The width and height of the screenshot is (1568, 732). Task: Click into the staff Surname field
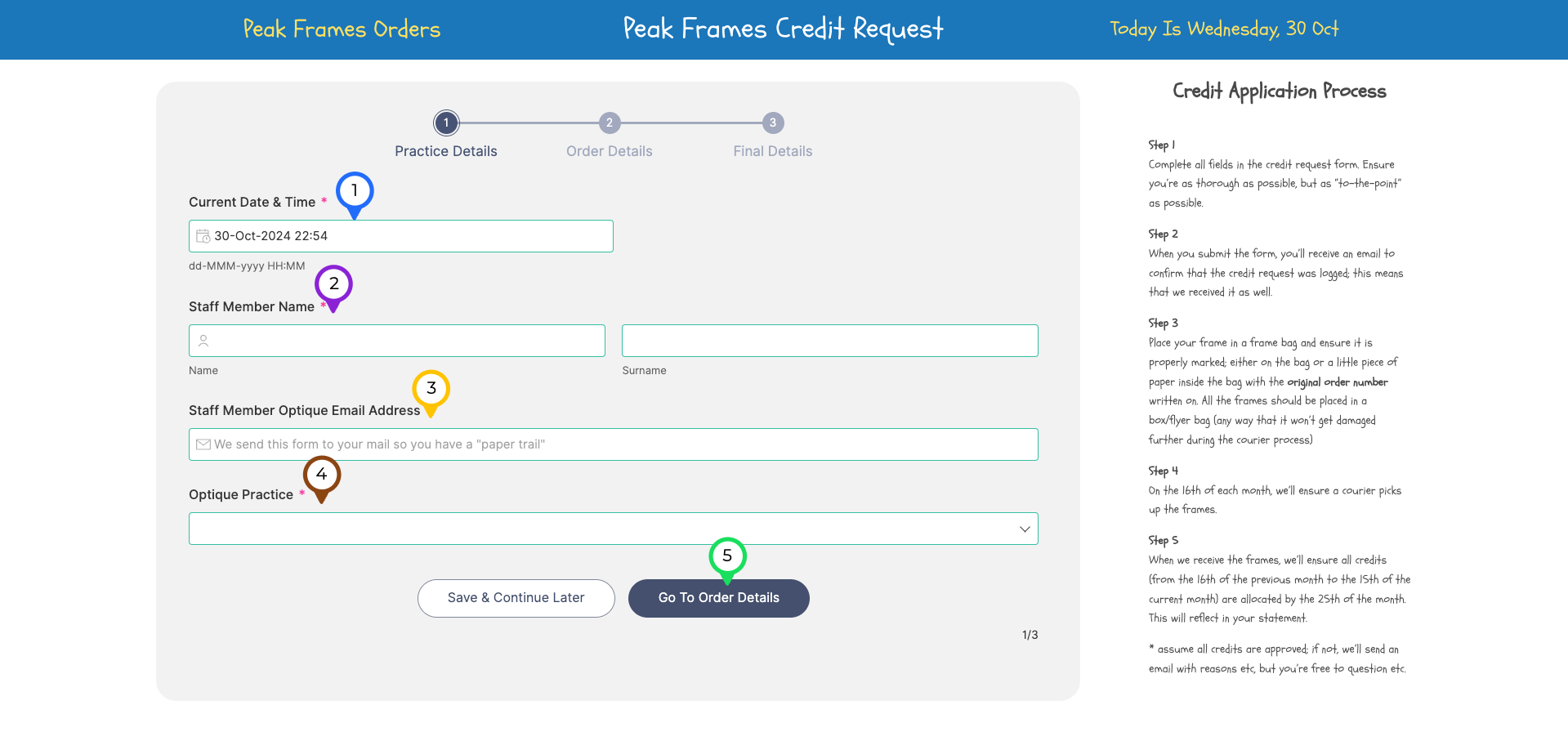(829, 341)
